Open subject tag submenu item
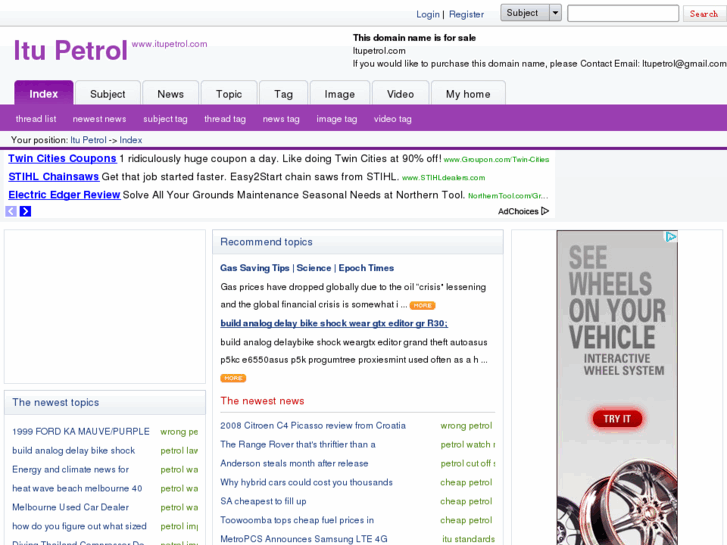The width and height of the screenshot is (727, 545). pyautogui.click(x=165, y=119)
